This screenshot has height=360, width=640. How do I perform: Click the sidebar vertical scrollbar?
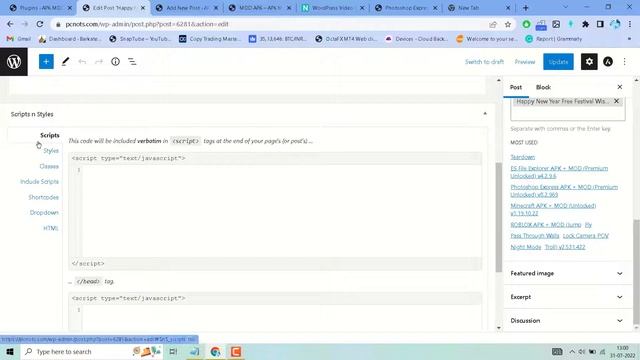pos(636,273)
